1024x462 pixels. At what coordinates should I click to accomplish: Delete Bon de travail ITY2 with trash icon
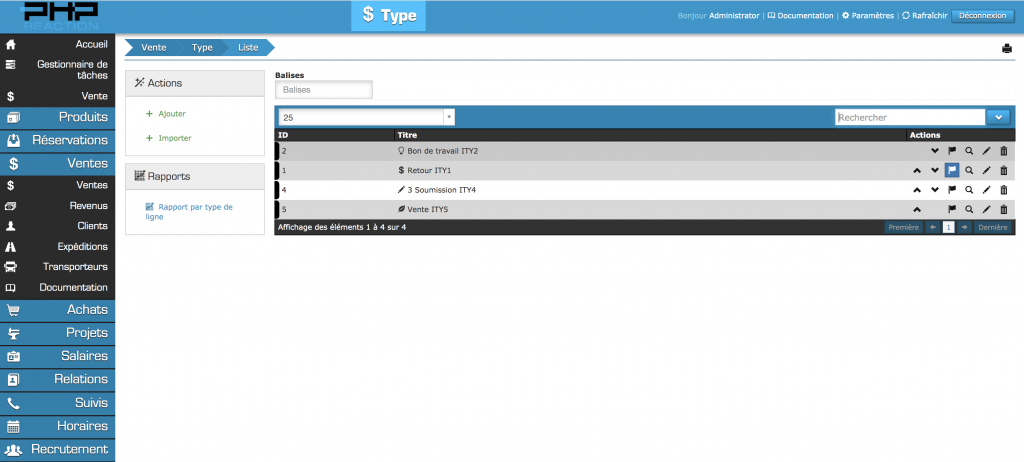pyautogui.click(x=1004, y=151)
